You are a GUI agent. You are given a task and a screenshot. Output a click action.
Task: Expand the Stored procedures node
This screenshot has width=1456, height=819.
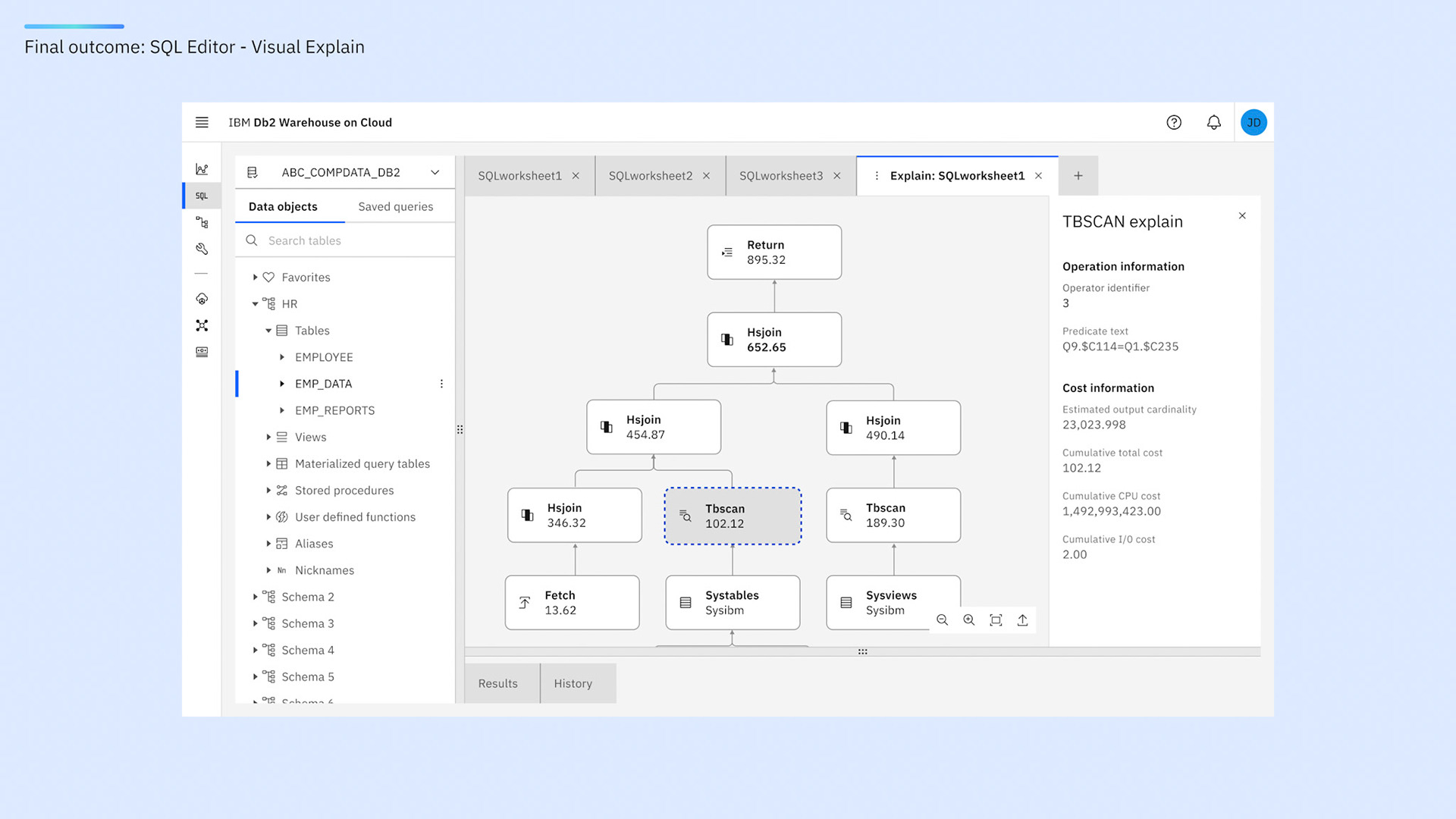click(268, 491)
